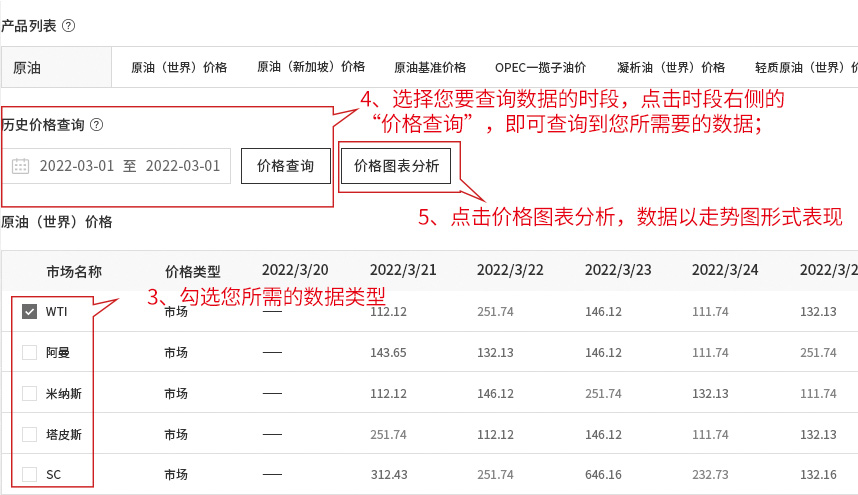The image size is (858, 495).
Task: Enable the 米纳斯 market checkbox
Action: click(29, 393)
